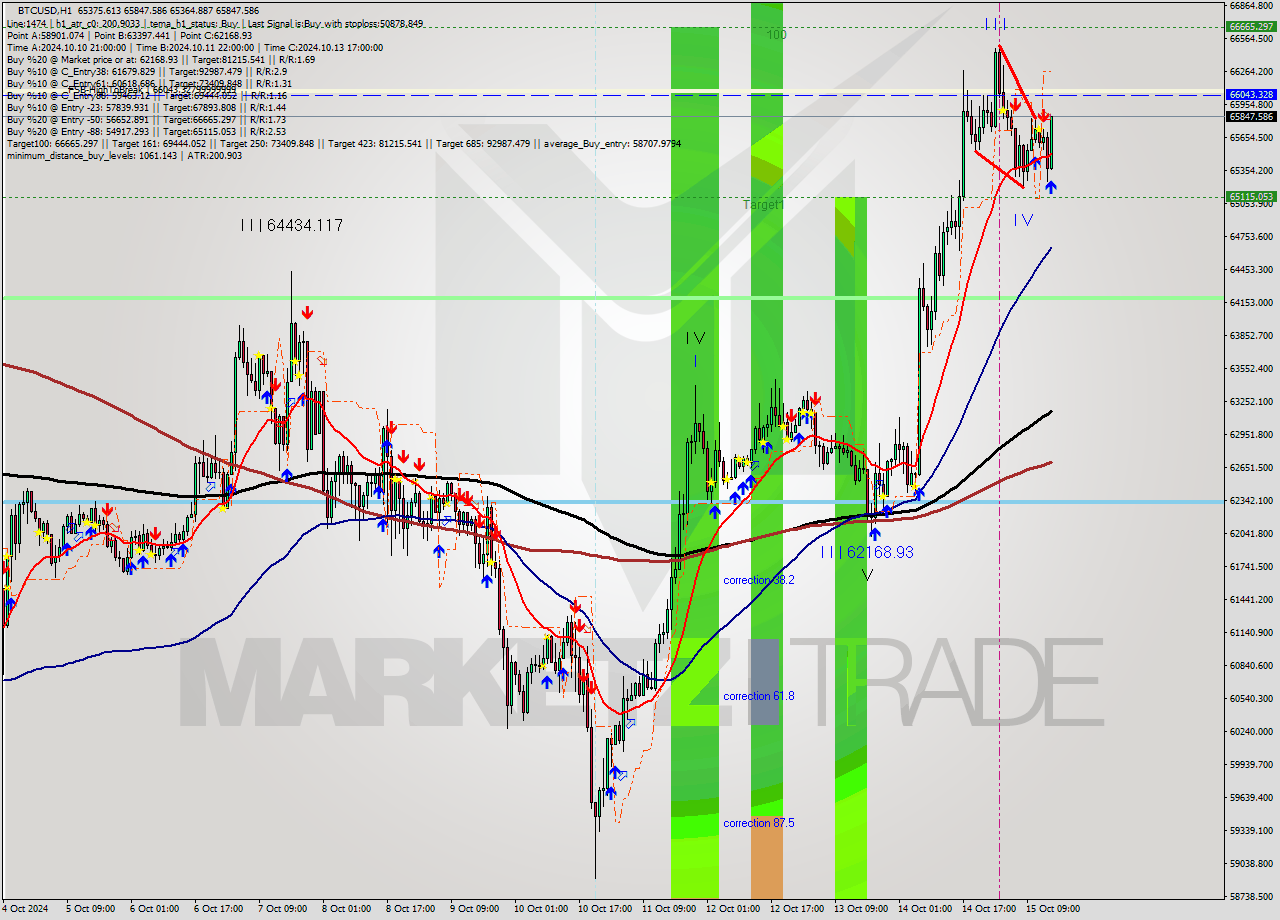Screen dimensions: 1280x920
Task: Click the '5 Oct 09:00' time label
Action: 89,909
